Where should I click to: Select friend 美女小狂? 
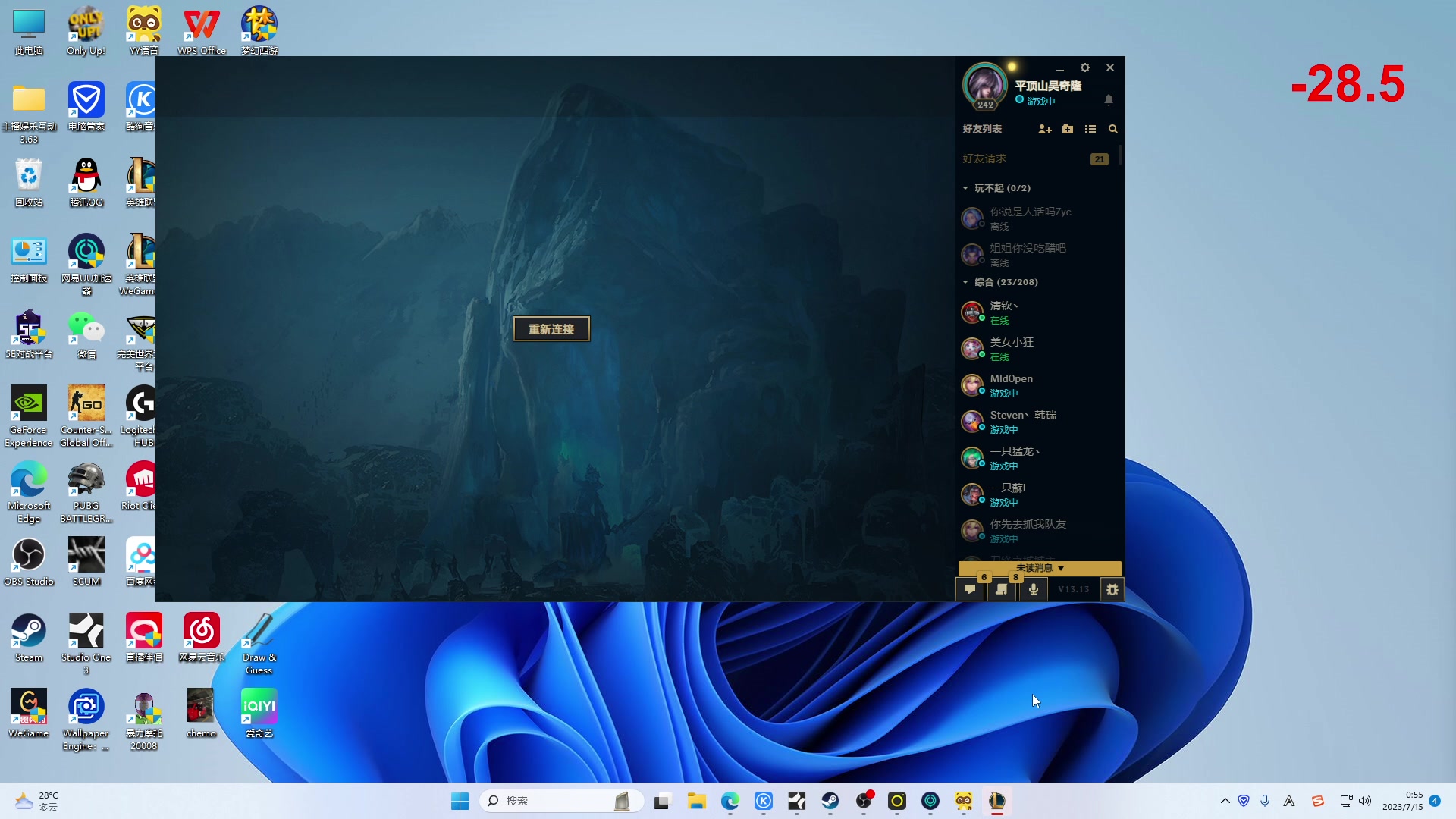[1036, 349]
